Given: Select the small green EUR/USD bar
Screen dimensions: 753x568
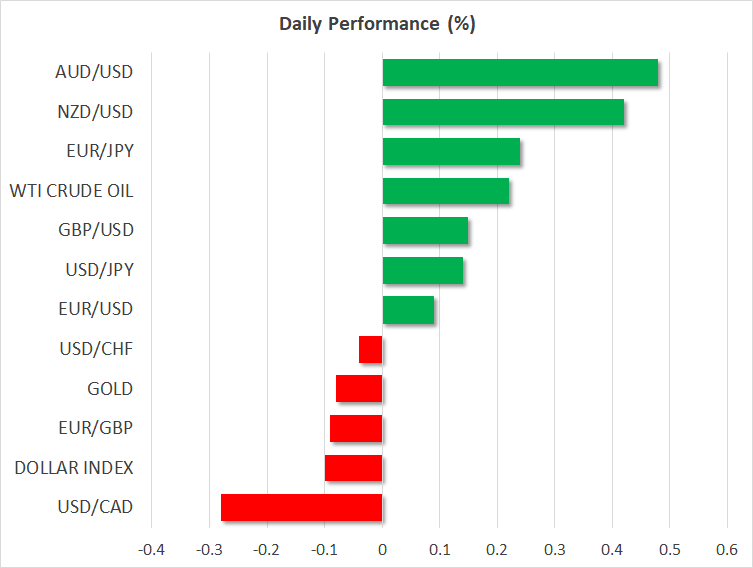Looking at the screenshot, I should point(408,310).
